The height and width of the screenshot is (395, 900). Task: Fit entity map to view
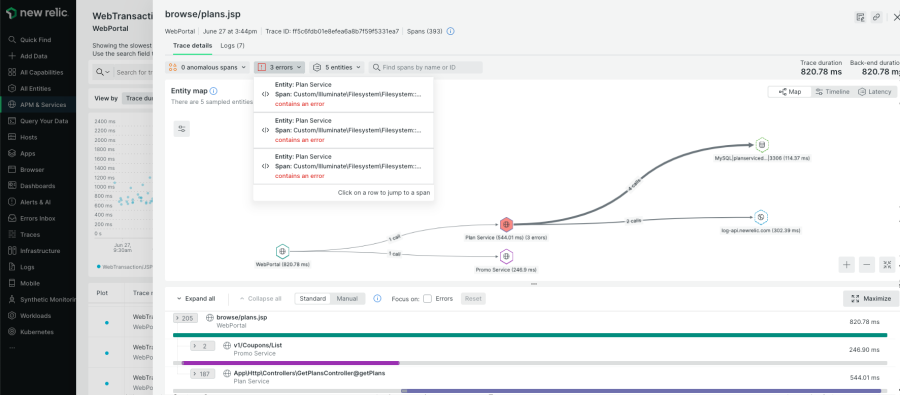pos(887,265)
